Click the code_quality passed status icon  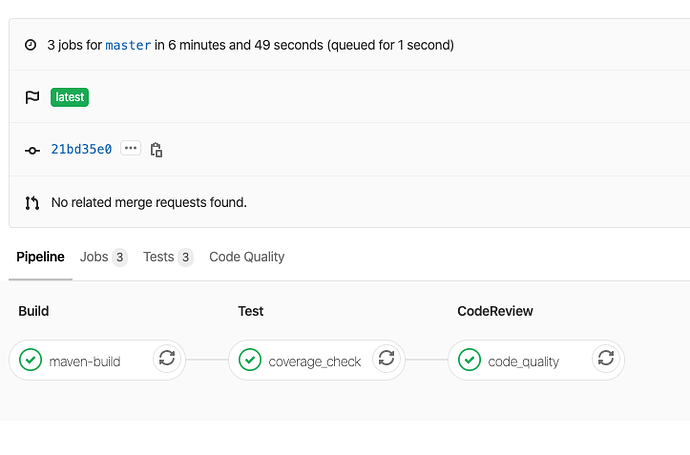(x=469, y=360)
